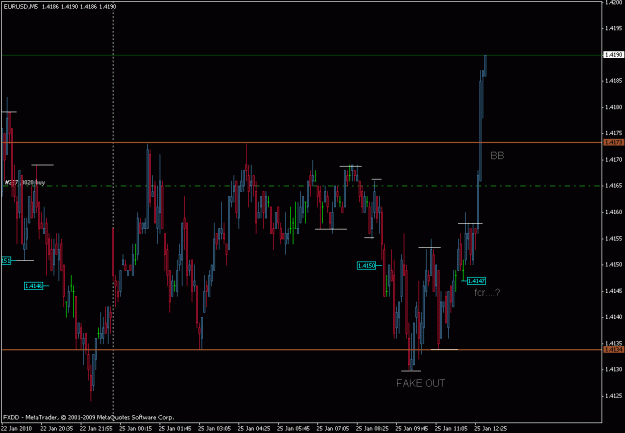The width and height of the screenshot is (625, 433).
Task: Click the fcr....? text annotation
Action: point(487,293)
